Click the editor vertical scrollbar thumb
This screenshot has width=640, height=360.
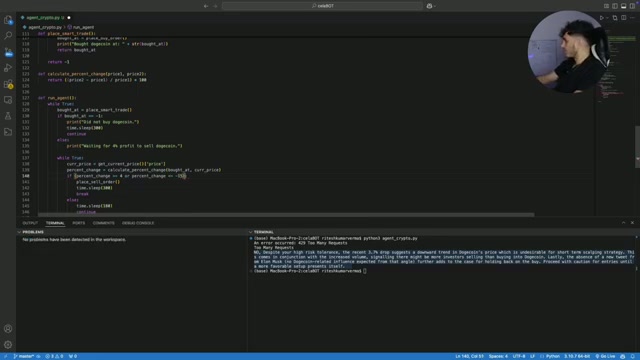coord(637,147)
